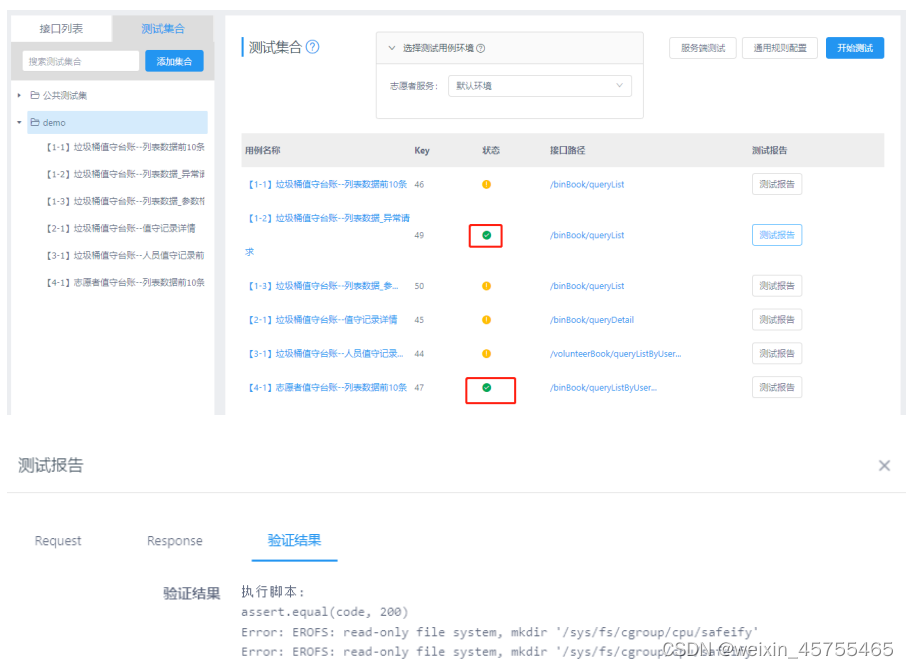The width and height of the screenshot is (909, 668).
Task: Click the orange status icon for case 【2-1】
Action: tap(486, 319)
